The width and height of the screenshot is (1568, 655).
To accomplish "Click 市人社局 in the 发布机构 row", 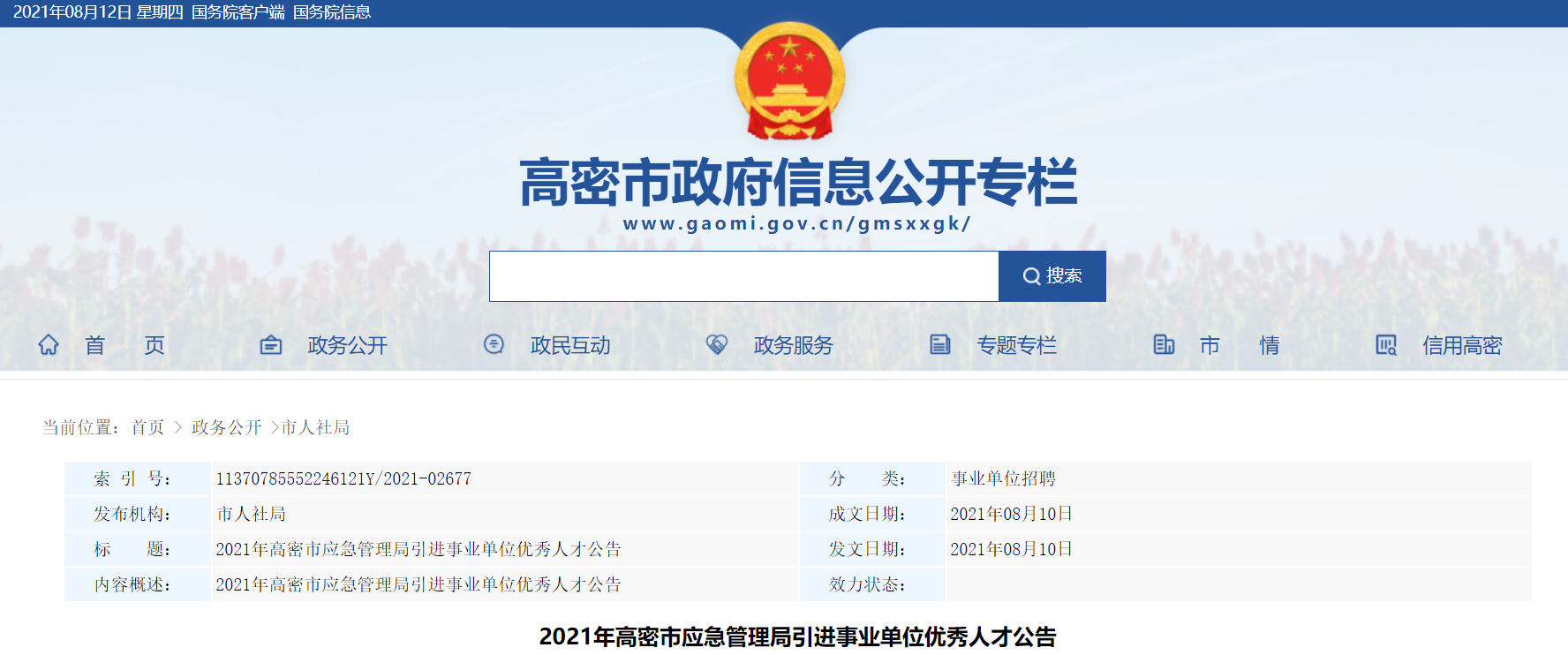I will pos(251,514).
